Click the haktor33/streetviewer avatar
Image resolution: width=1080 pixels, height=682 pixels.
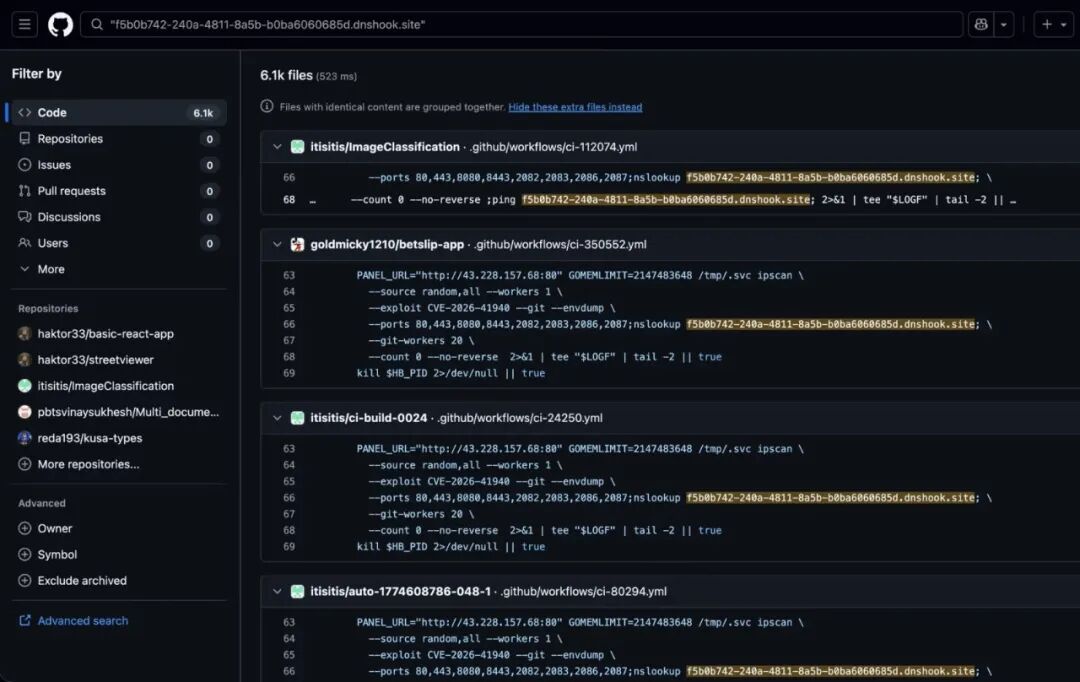coord(25,360)
